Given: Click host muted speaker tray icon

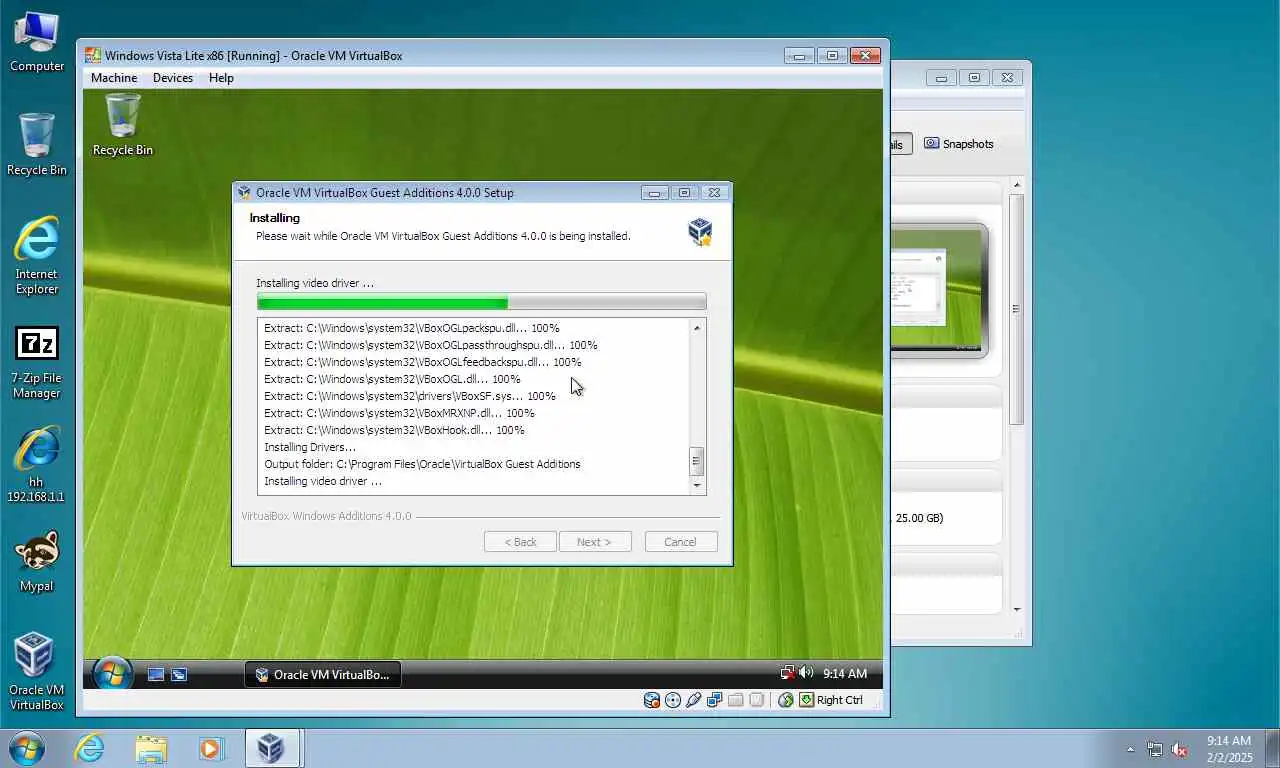Looking at the screenshot, I should click(x=1179, y=748).
